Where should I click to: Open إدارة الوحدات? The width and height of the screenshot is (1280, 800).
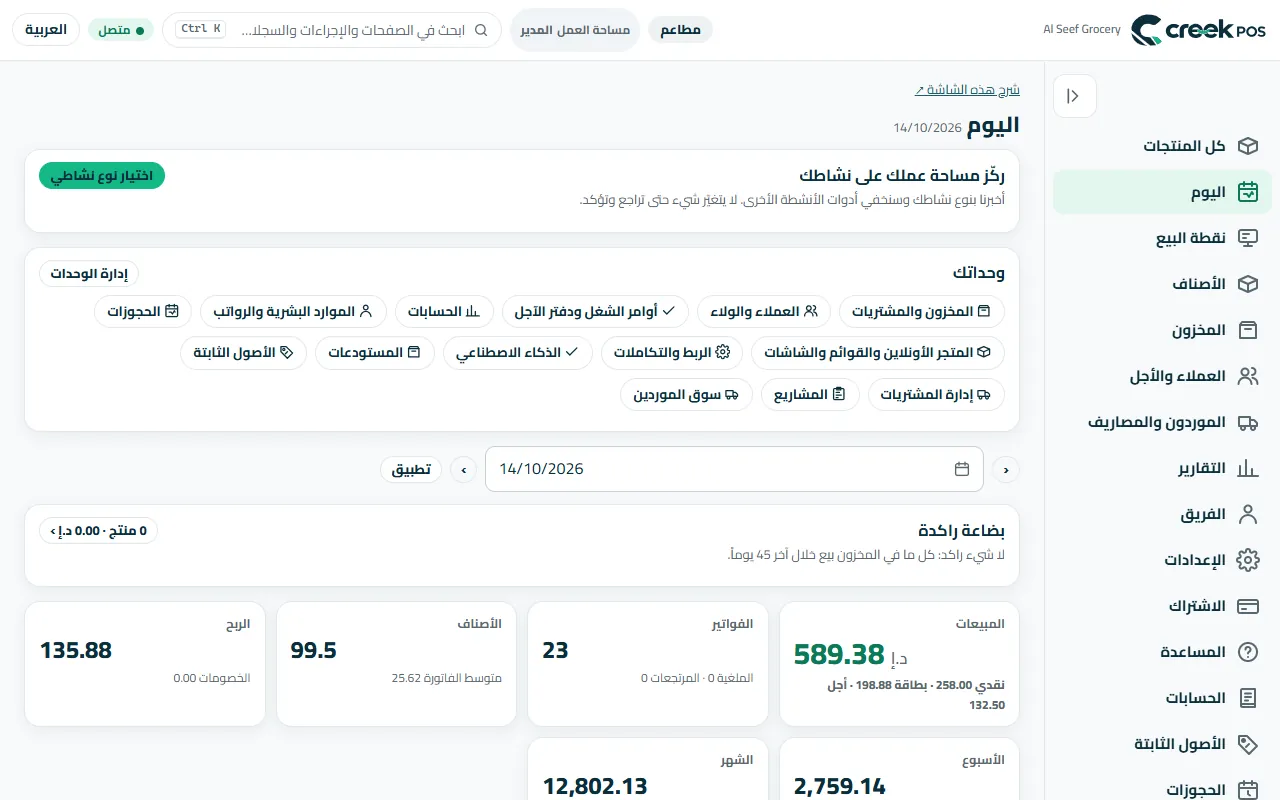pos(89,273)
